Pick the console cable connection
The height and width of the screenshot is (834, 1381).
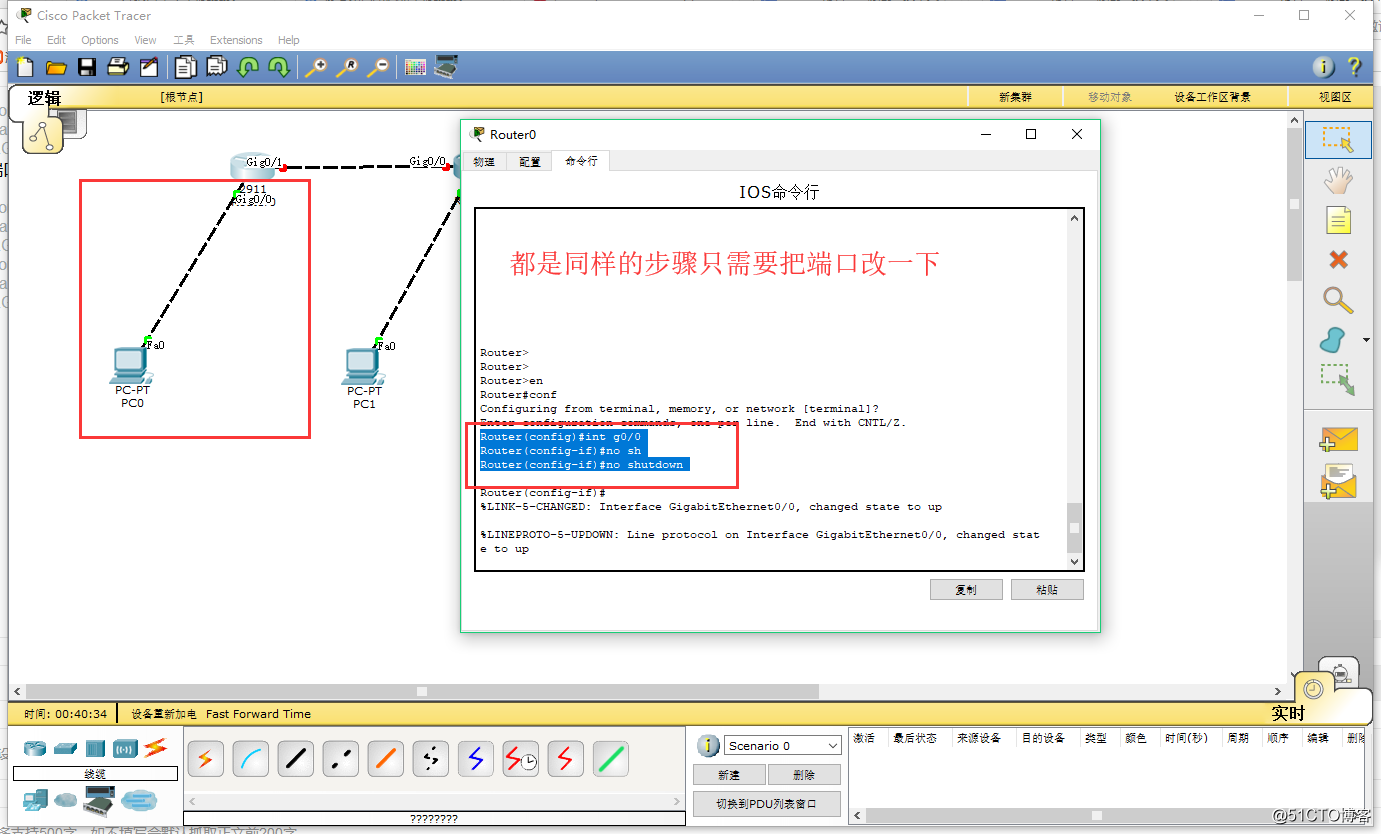(251, 759)
